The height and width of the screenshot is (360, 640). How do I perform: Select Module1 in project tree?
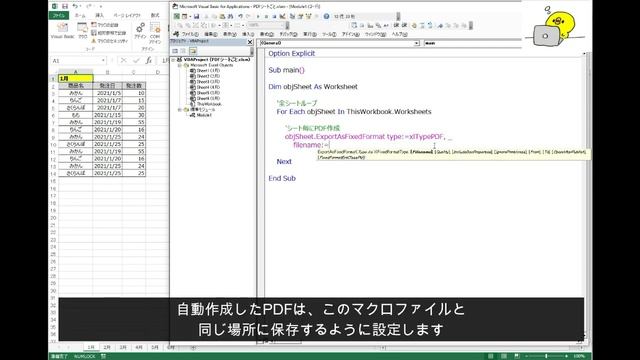pos(201,116)
